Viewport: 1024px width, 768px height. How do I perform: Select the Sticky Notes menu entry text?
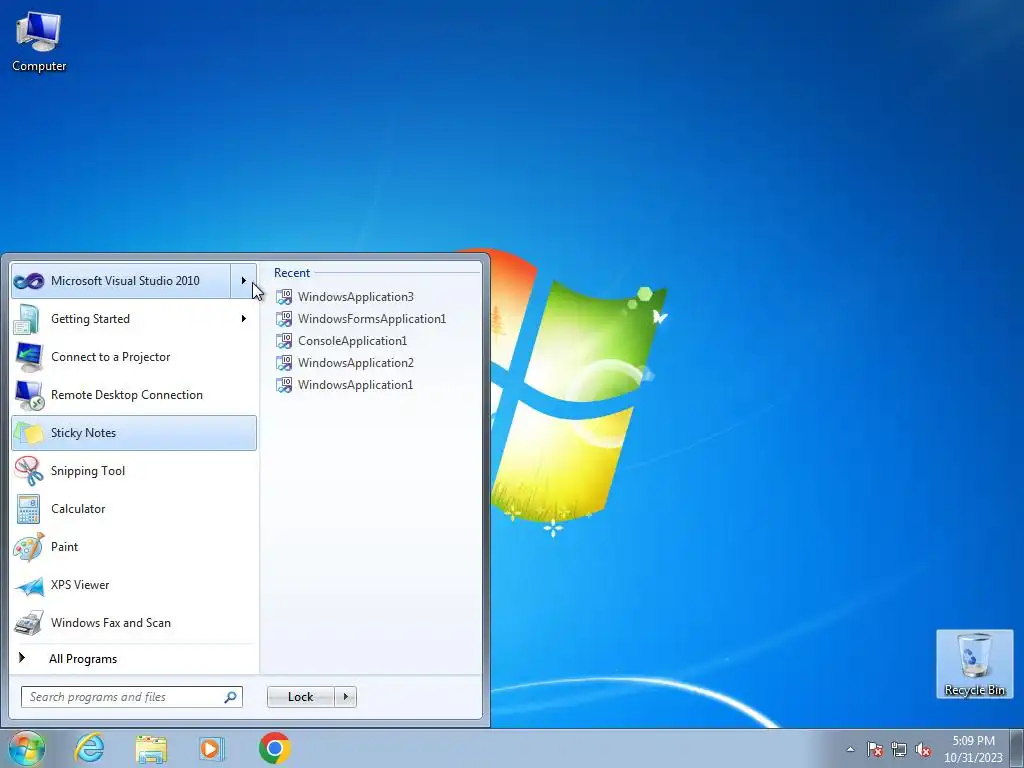(84, 433)
